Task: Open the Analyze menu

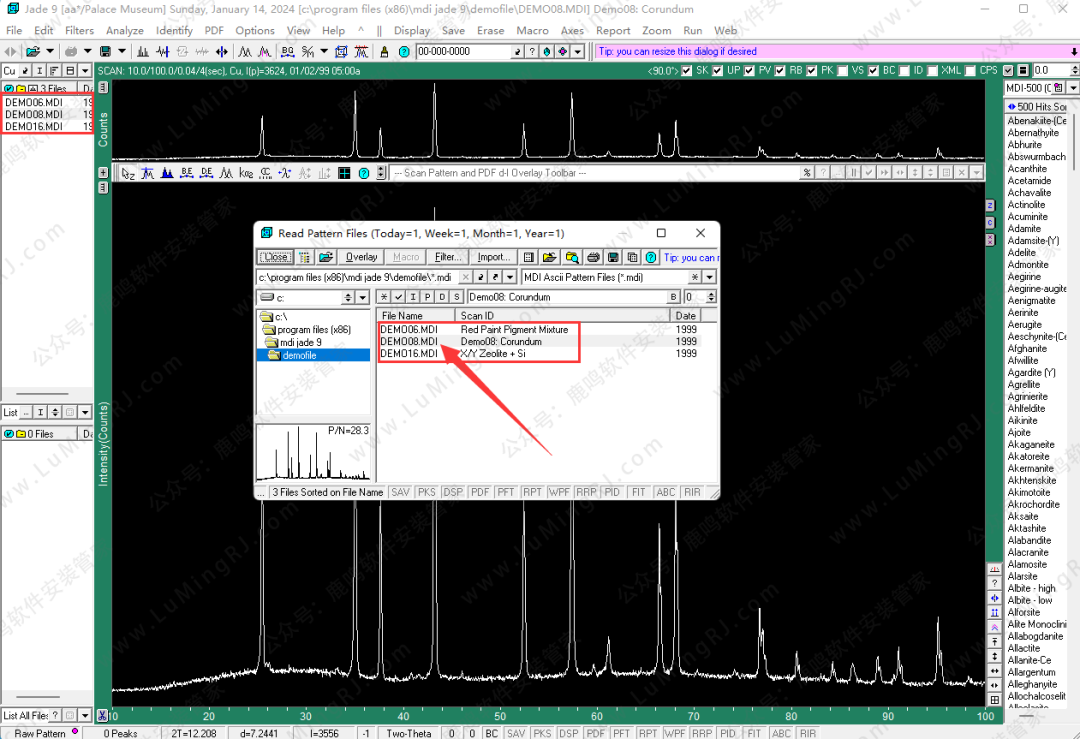Action: click(125, 31)
